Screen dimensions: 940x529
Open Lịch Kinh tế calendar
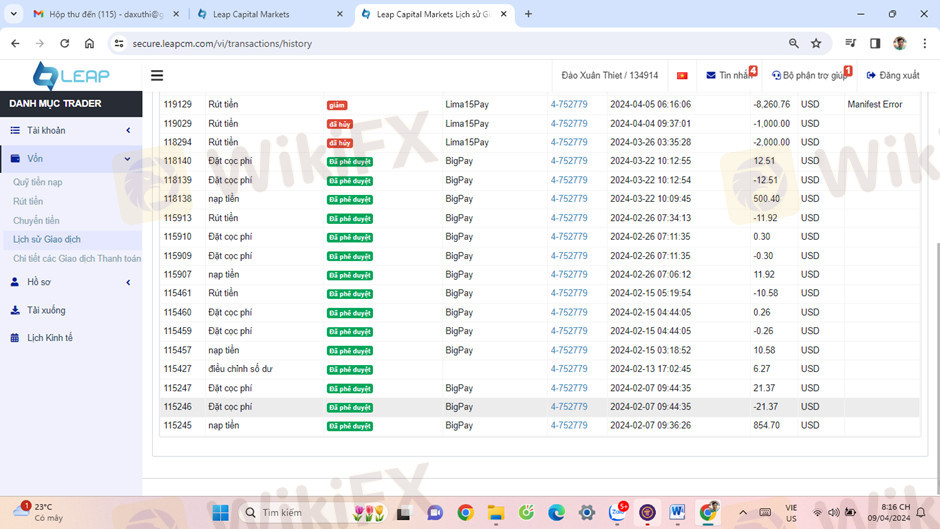coord(49,338)
